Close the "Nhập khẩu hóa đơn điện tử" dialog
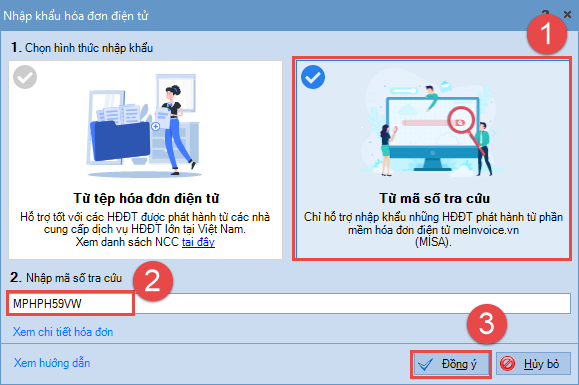 tap(568, 14)
